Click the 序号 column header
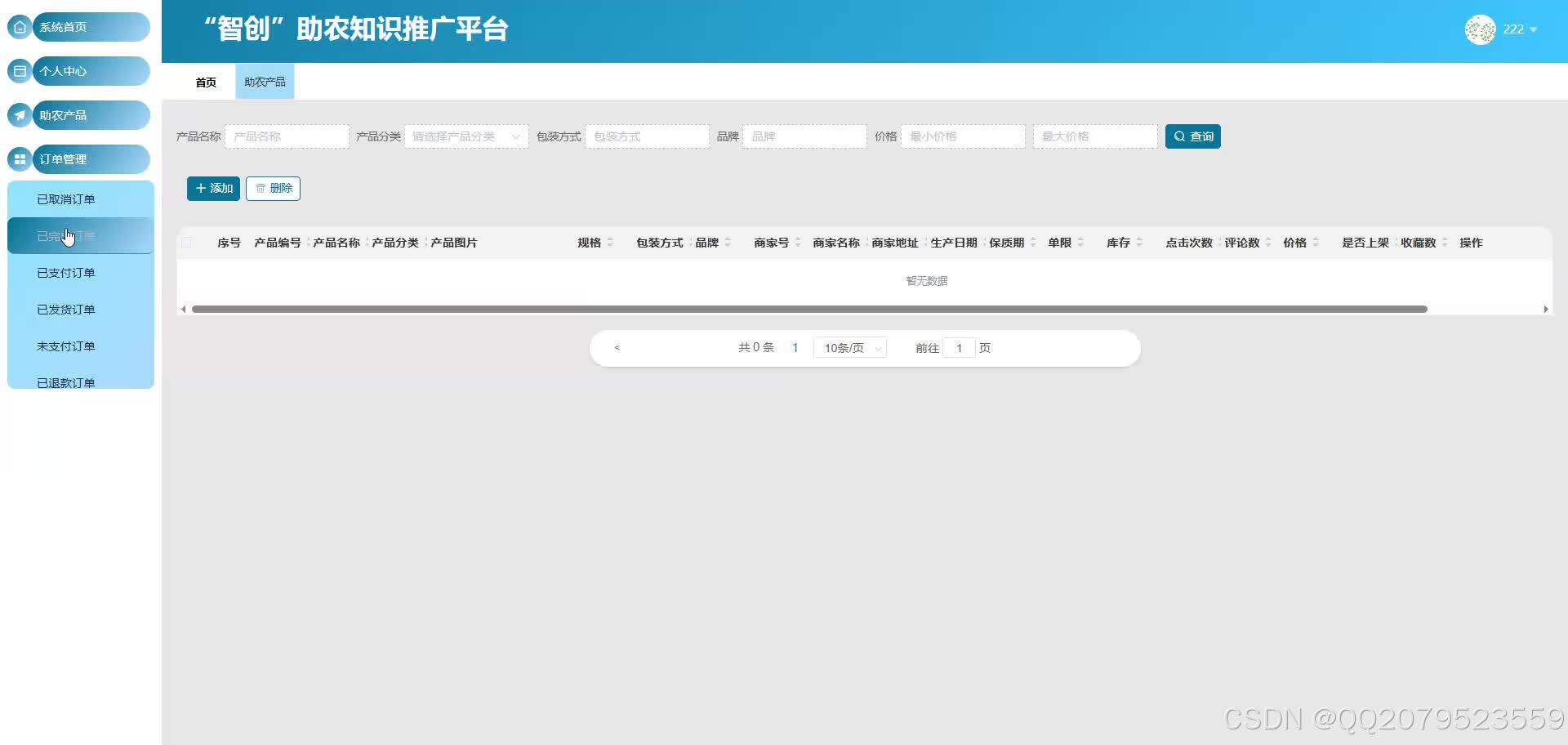1568x745 pixels. (229, 243)
